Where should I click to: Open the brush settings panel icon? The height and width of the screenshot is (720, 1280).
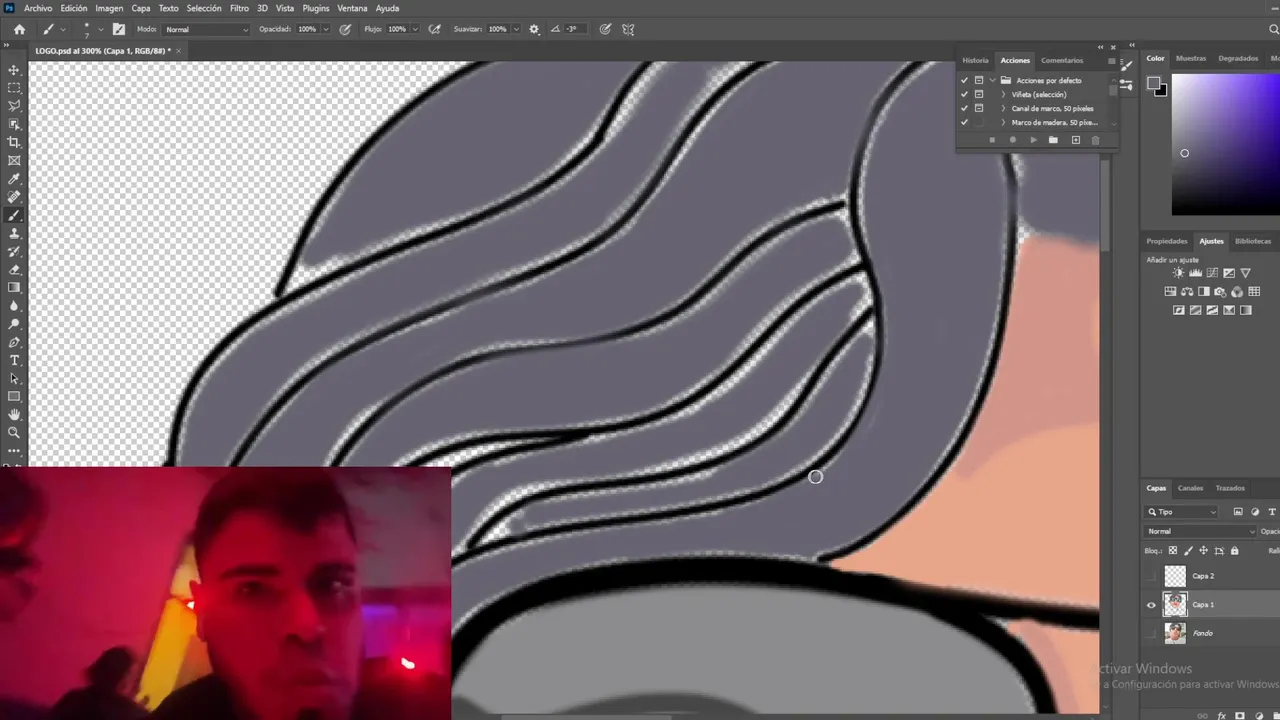point(119,29)
